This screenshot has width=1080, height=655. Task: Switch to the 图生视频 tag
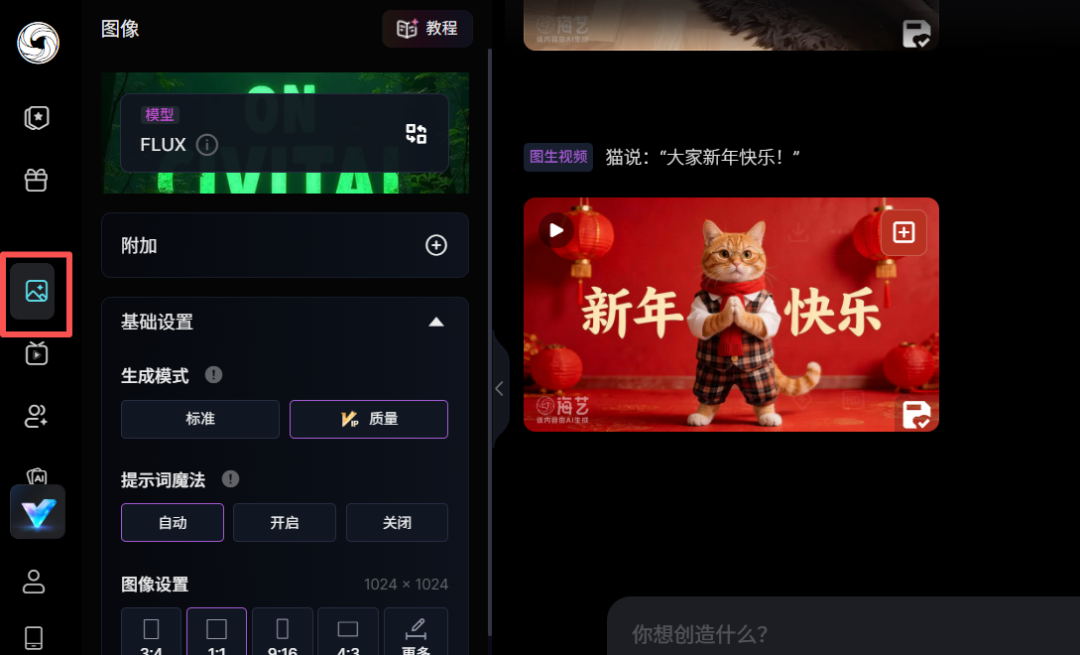coord(557,157)
